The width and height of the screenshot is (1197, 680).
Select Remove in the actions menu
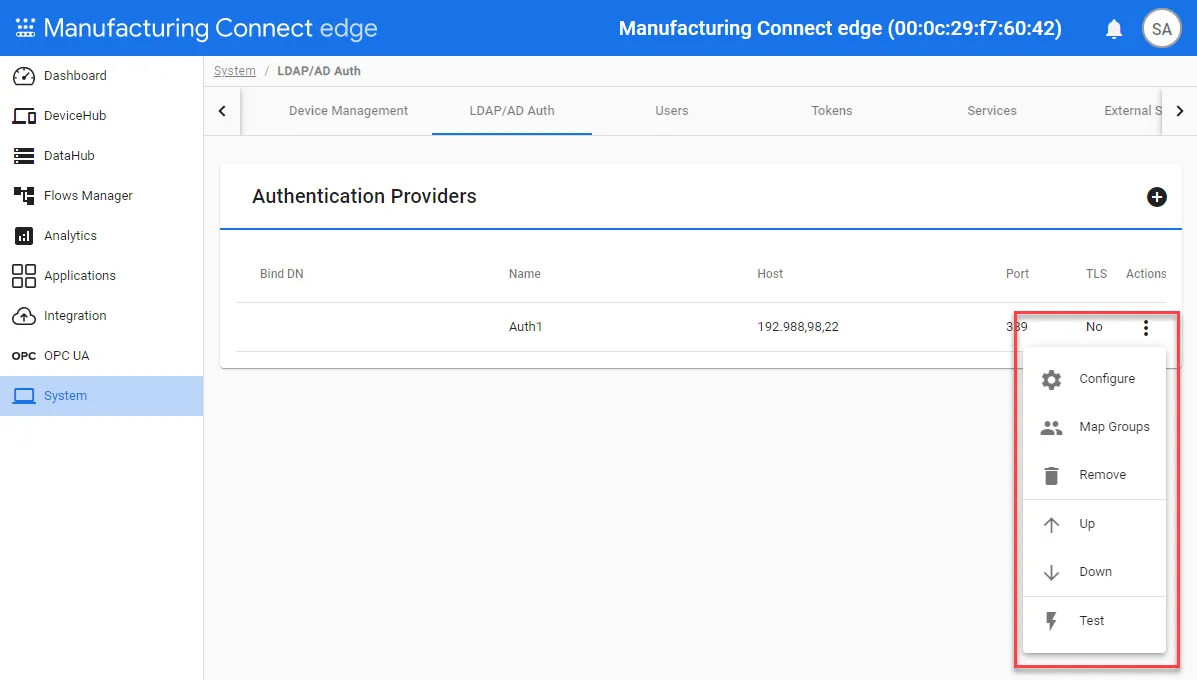[x=1094, y=475]
